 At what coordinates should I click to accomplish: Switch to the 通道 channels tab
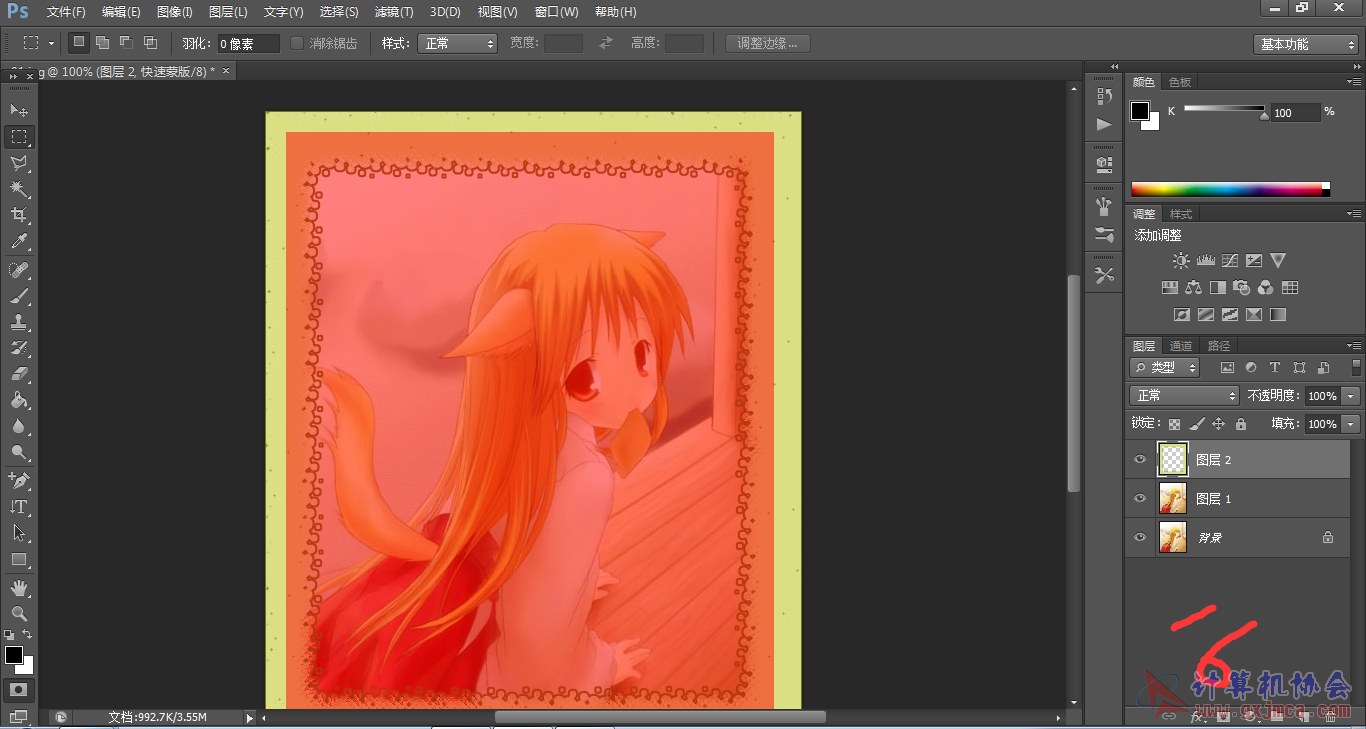tap(1181, 346)
